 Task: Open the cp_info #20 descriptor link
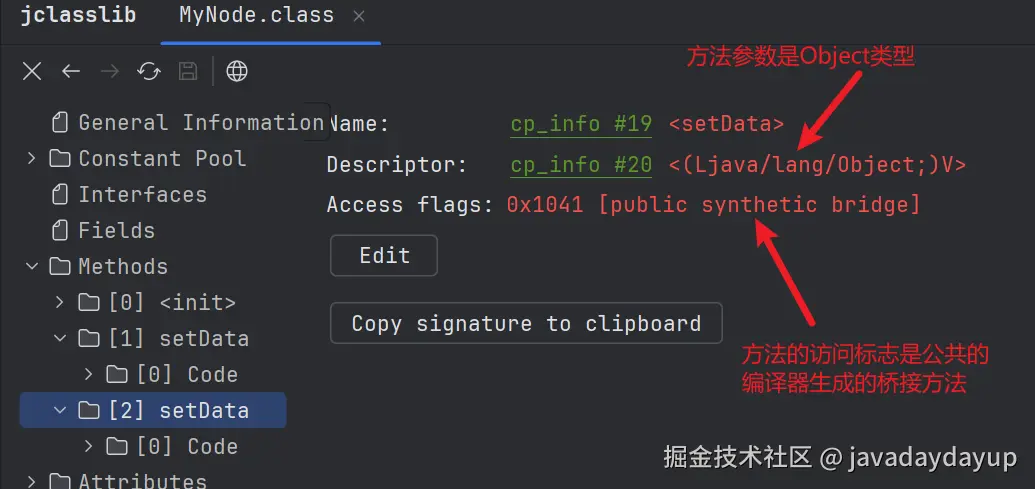pyautogui.click(x=581, y=165)
